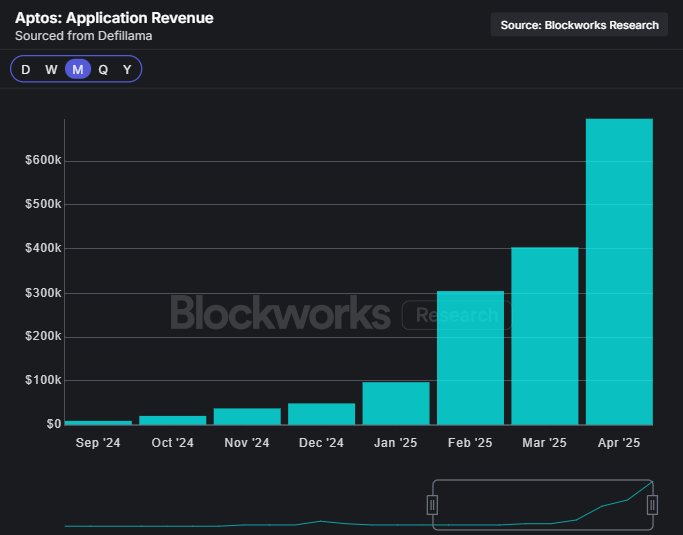This screenshot has height=535, width=683.
Task: Select the Weekly (W) interval
Action: tap(51, 69)
